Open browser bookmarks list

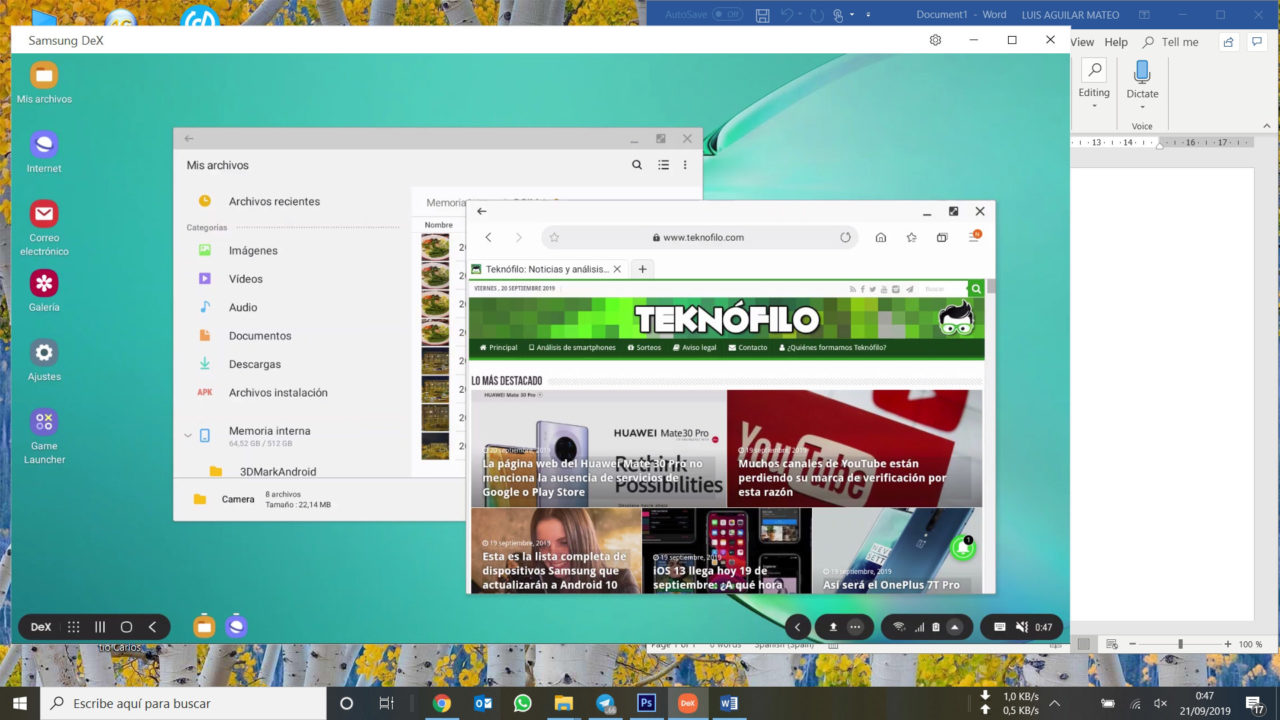(x=911, y=237)
